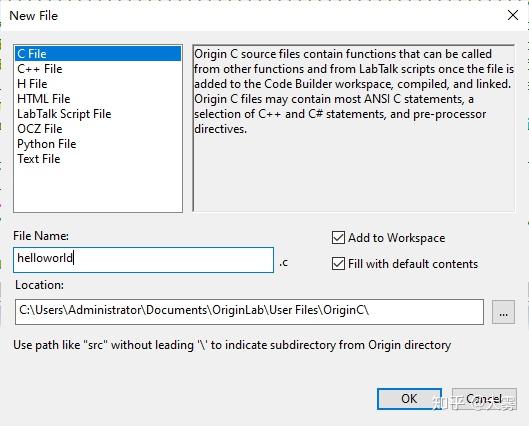This screenshot has height=426, width=529.
Task: Open the browse location ellipsis button
Action: (x=503, y=312)
